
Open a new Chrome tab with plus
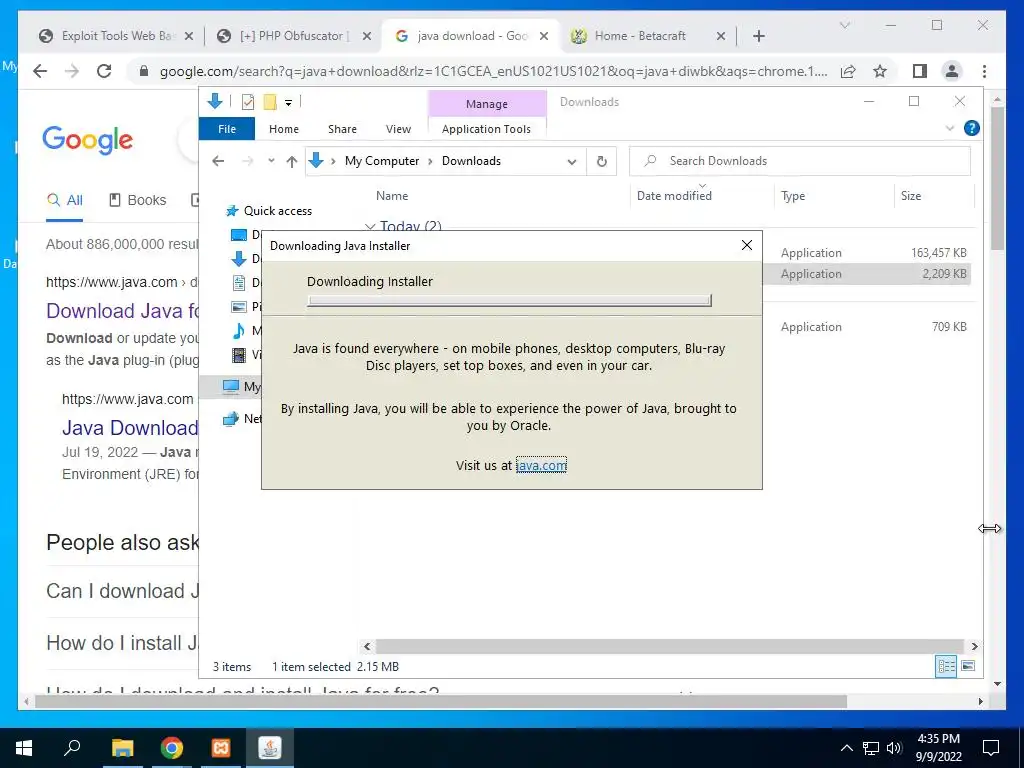click(x=759, y=36)
